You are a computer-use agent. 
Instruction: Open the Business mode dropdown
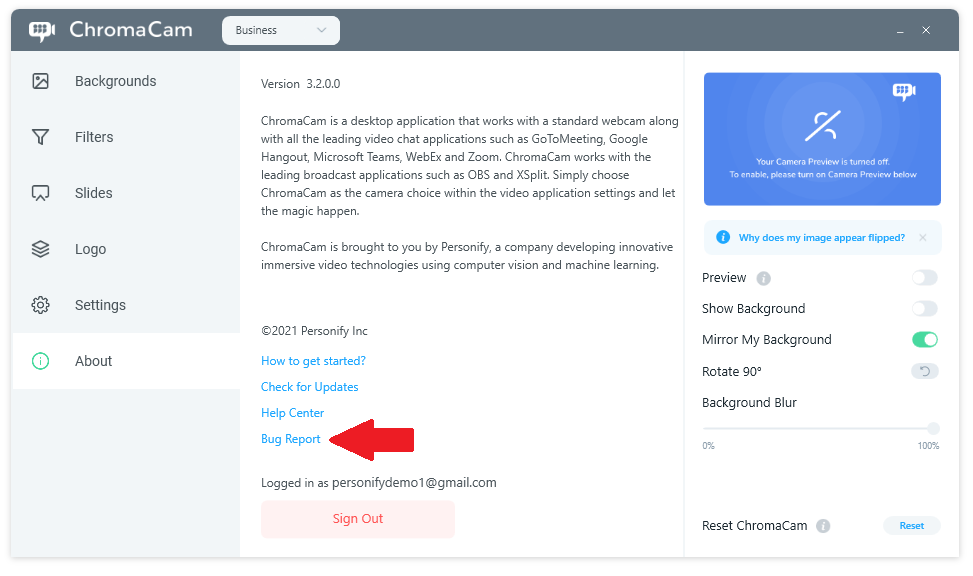280,30
